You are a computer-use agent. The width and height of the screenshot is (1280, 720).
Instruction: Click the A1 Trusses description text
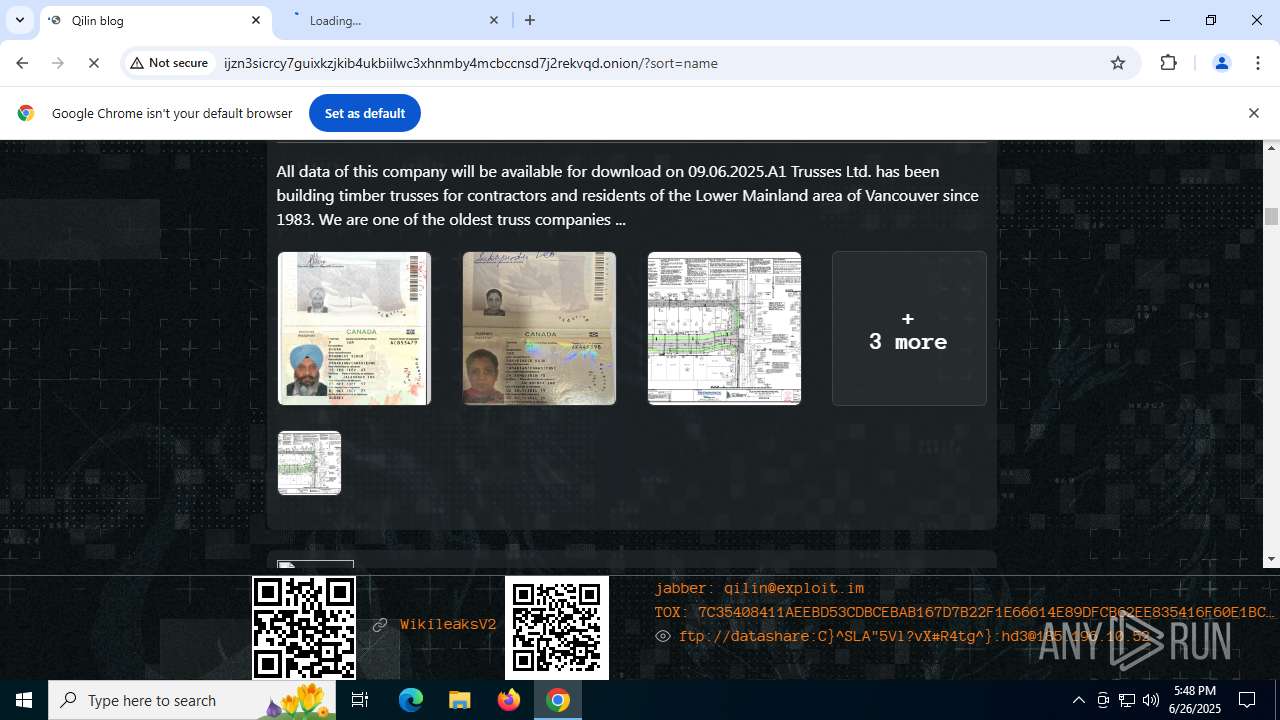point(628,195)
